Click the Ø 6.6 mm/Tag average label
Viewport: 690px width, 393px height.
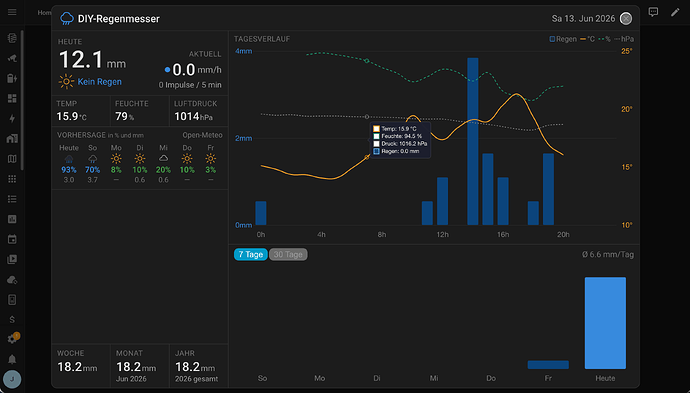tap(608, 254)
